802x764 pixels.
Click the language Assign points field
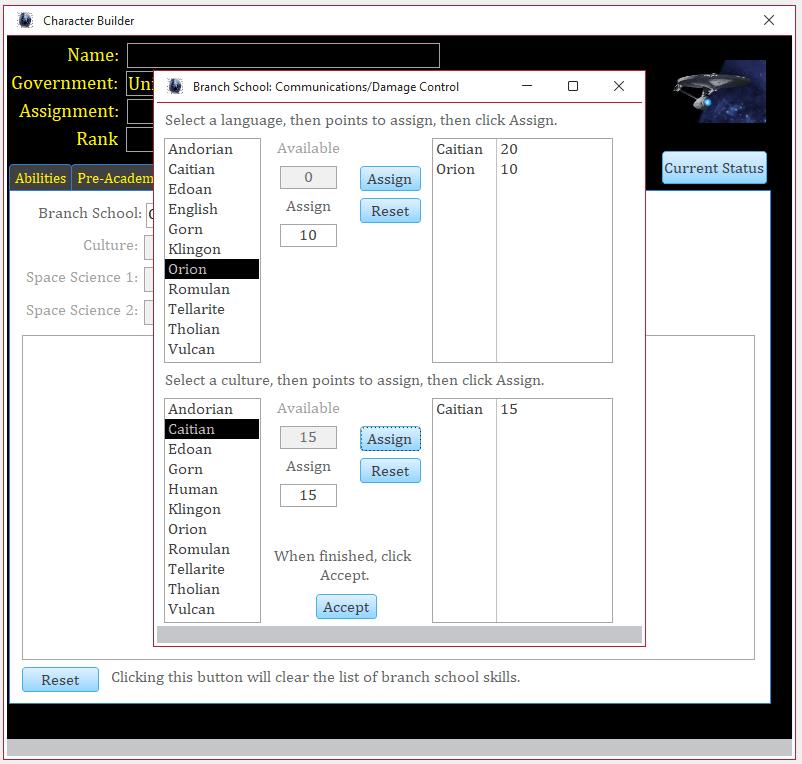point(308,235)
